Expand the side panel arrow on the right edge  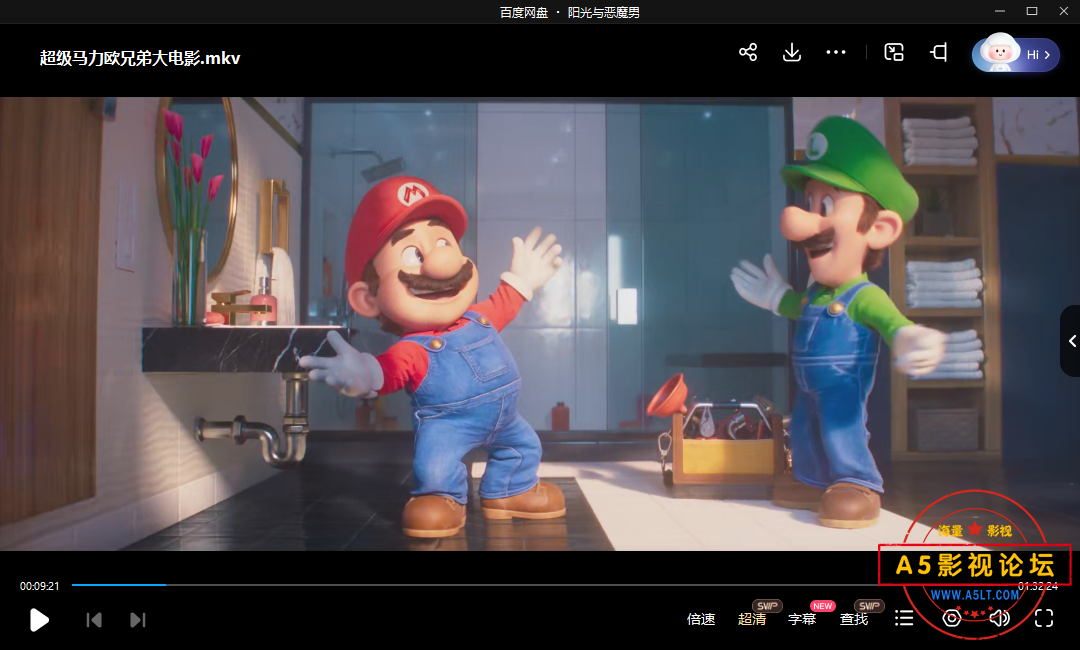(1071, 341)
